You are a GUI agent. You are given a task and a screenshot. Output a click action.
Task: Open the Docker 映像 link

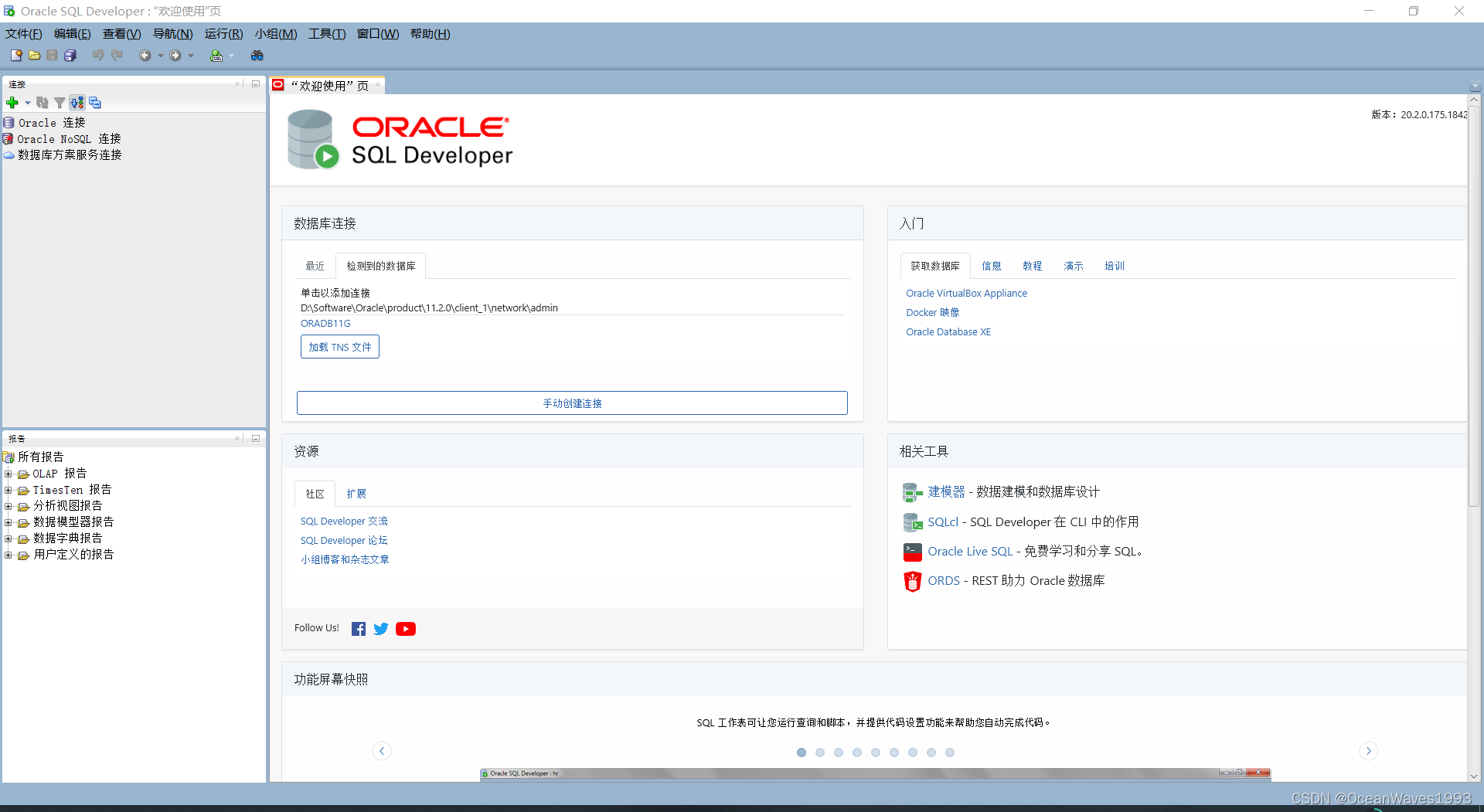933,313
